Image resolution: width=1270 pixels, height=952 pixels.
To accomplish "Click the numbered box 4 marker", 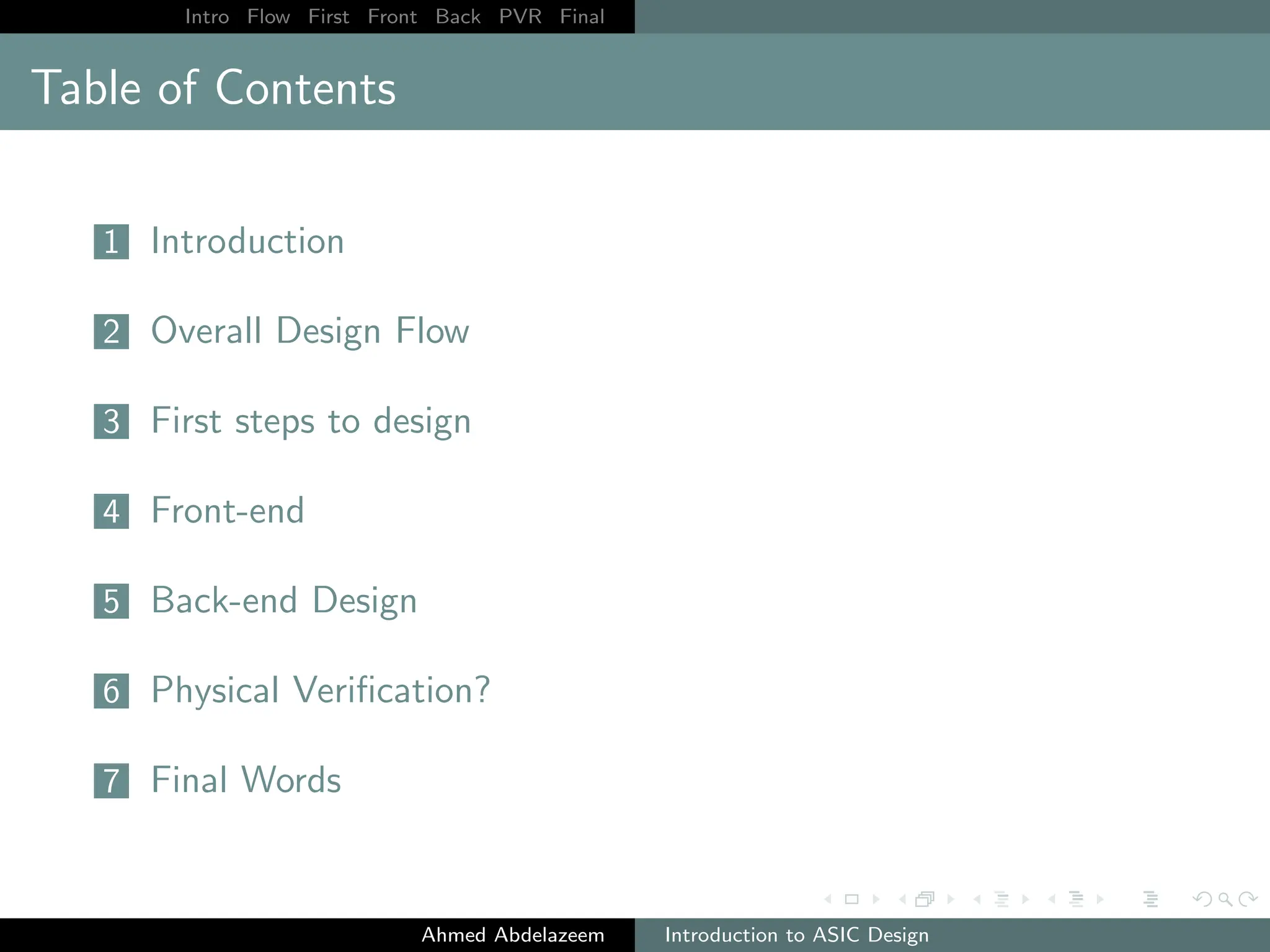I will [112, 511].
